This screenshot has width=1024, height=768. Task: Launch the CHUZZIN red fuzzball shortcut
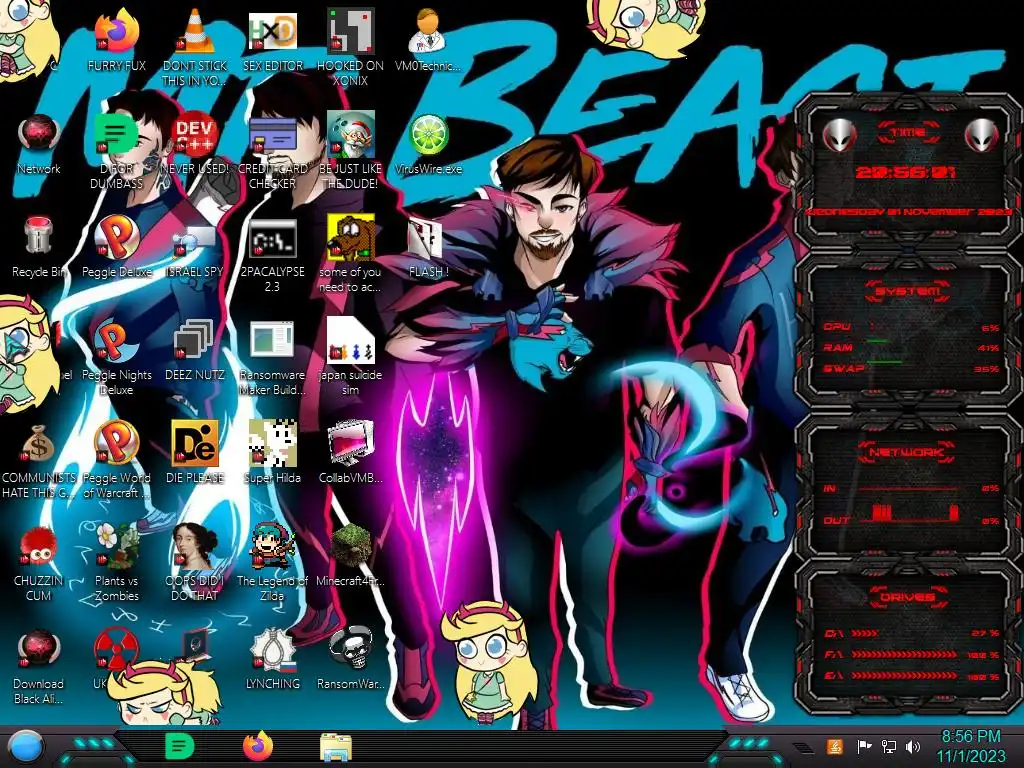pyautogui.click(x=39, y=547)
